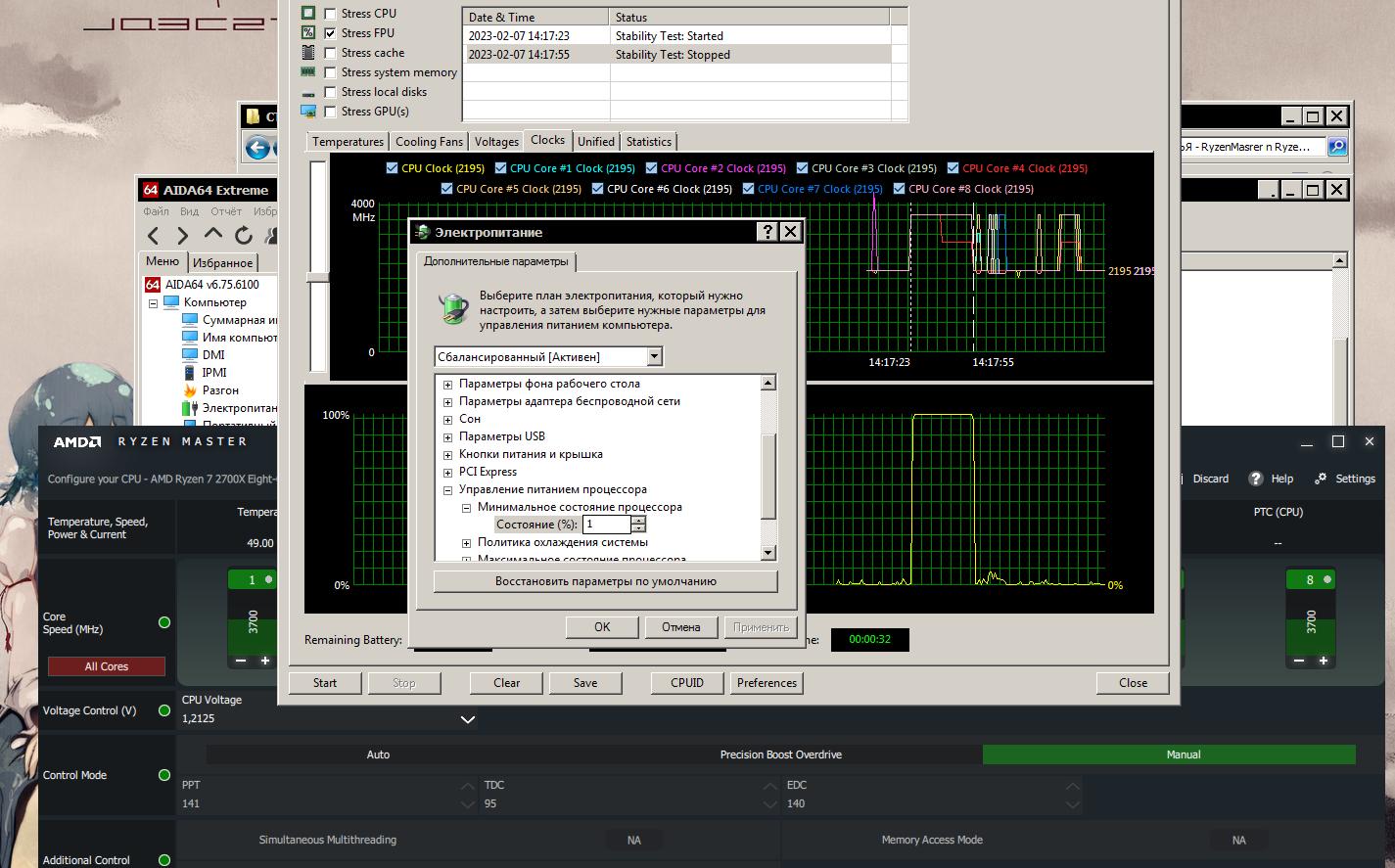
Task: Open Ryzen Master Help question mark
Action: pyautogui.click(x=1256, y=479)
